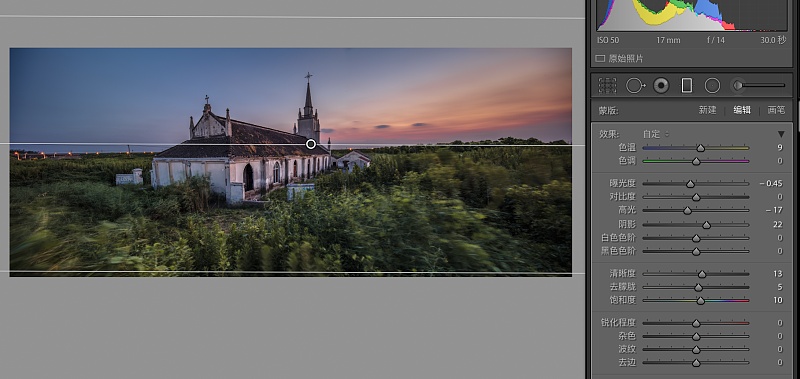Viewport: 800px width, 379px height.
Task: Click the histogram graph in the panel
Action: tap(692, 15)
